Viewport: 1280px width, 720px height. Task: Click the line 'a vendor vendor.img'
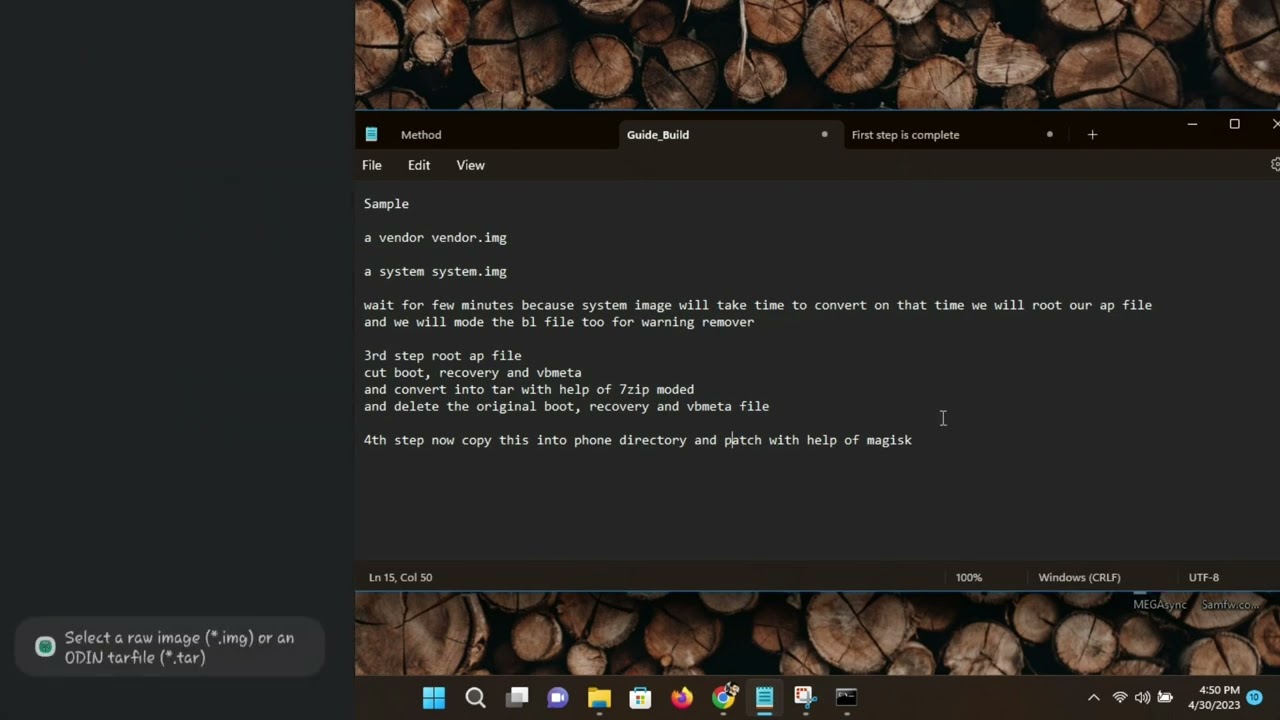pyautogui.click(x=435, y=238)
